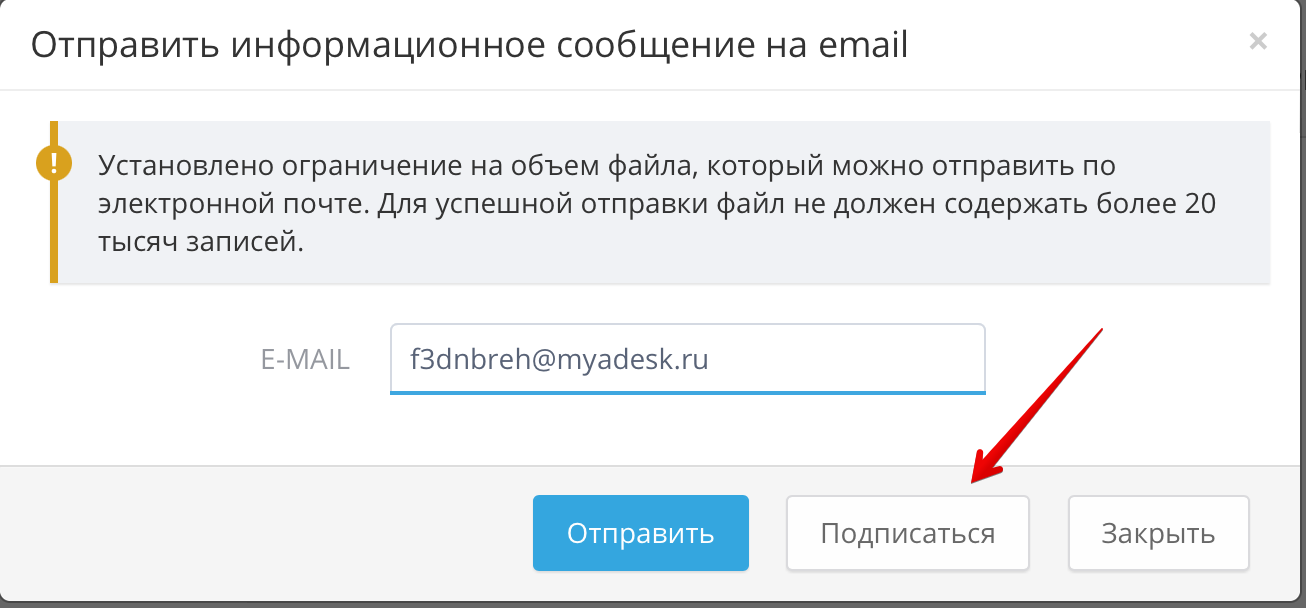1306x608 pixels.
Task: Click the blue Отправить button
Action: click(641, 533)
